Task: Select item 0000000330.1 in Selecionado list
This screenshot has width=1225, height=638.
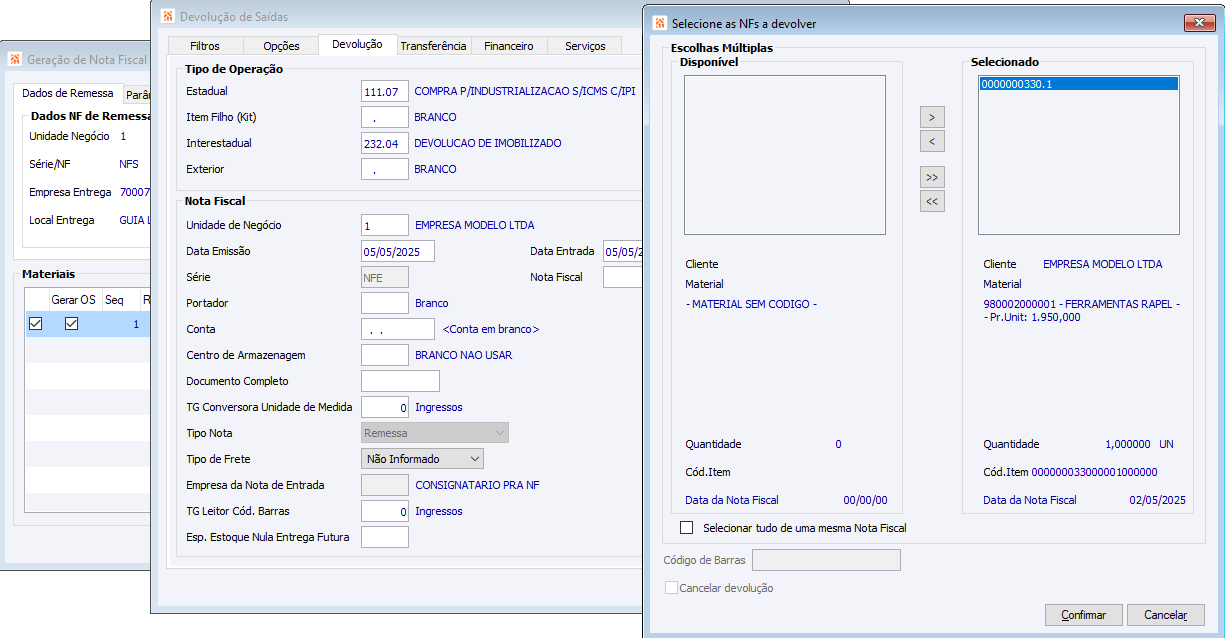Action: pos(1079,84)
